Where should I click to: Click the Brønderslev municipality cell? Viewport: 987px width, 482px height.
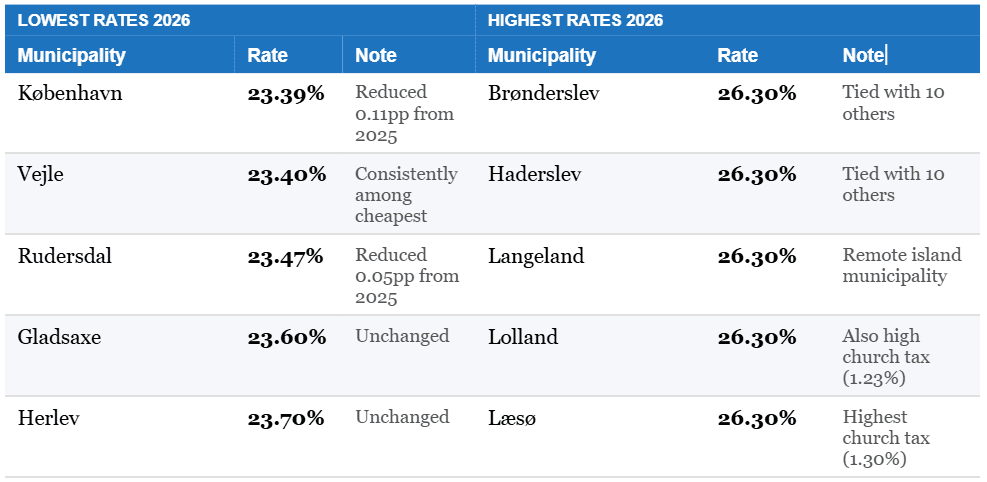(x=543, y=93)
